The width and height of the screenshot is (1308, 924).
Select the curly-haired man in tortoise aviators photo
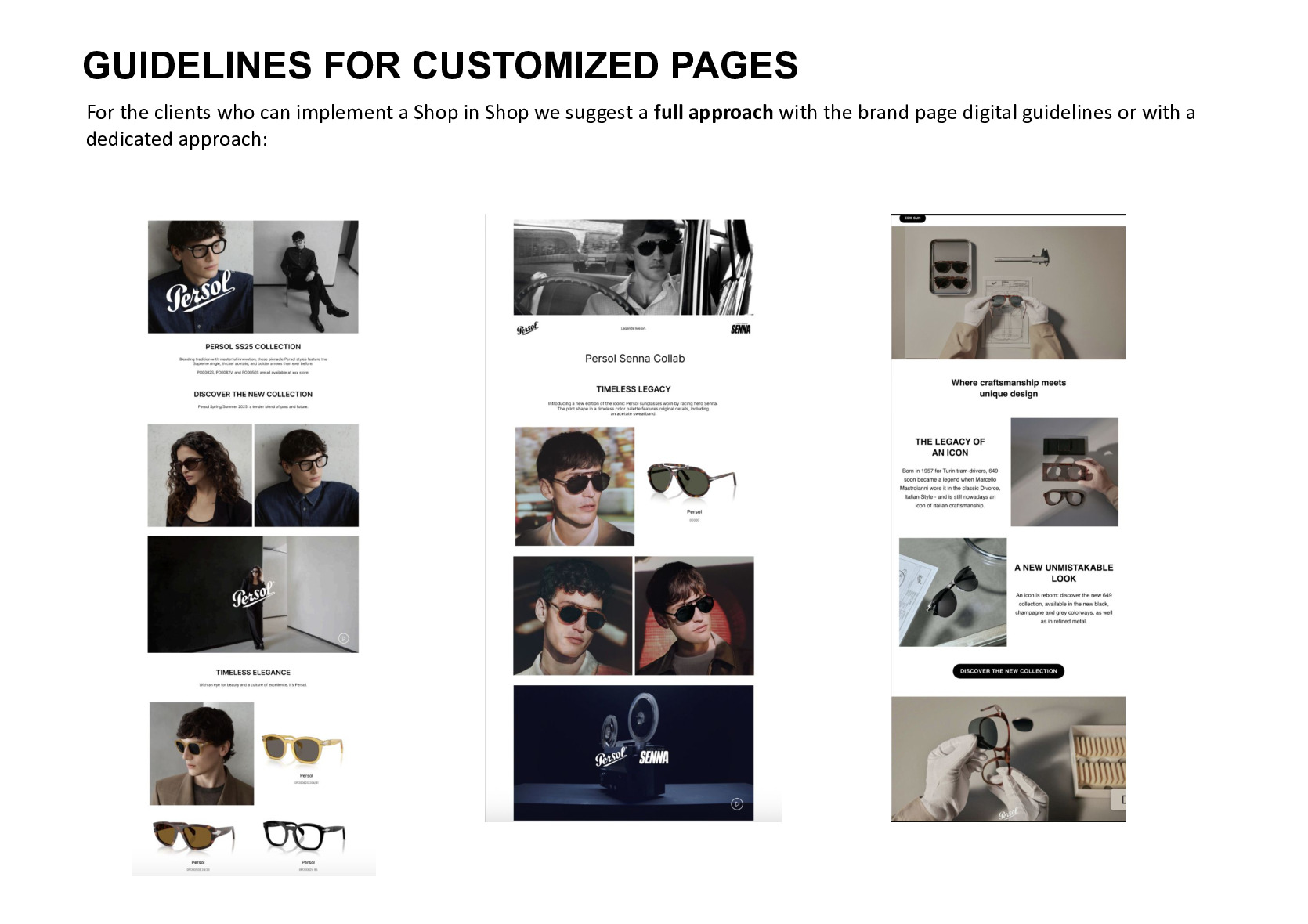coord(573,615)
